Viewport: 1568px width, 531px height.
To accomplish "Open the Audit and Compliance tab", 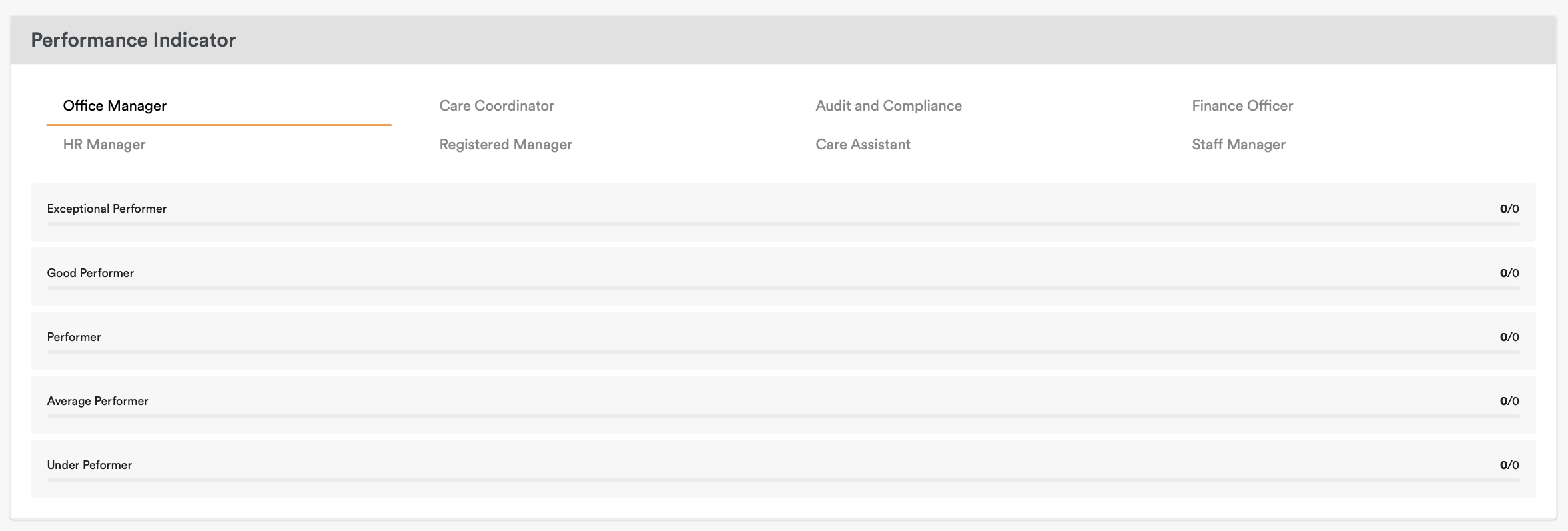I will click(x=888, y=106).
